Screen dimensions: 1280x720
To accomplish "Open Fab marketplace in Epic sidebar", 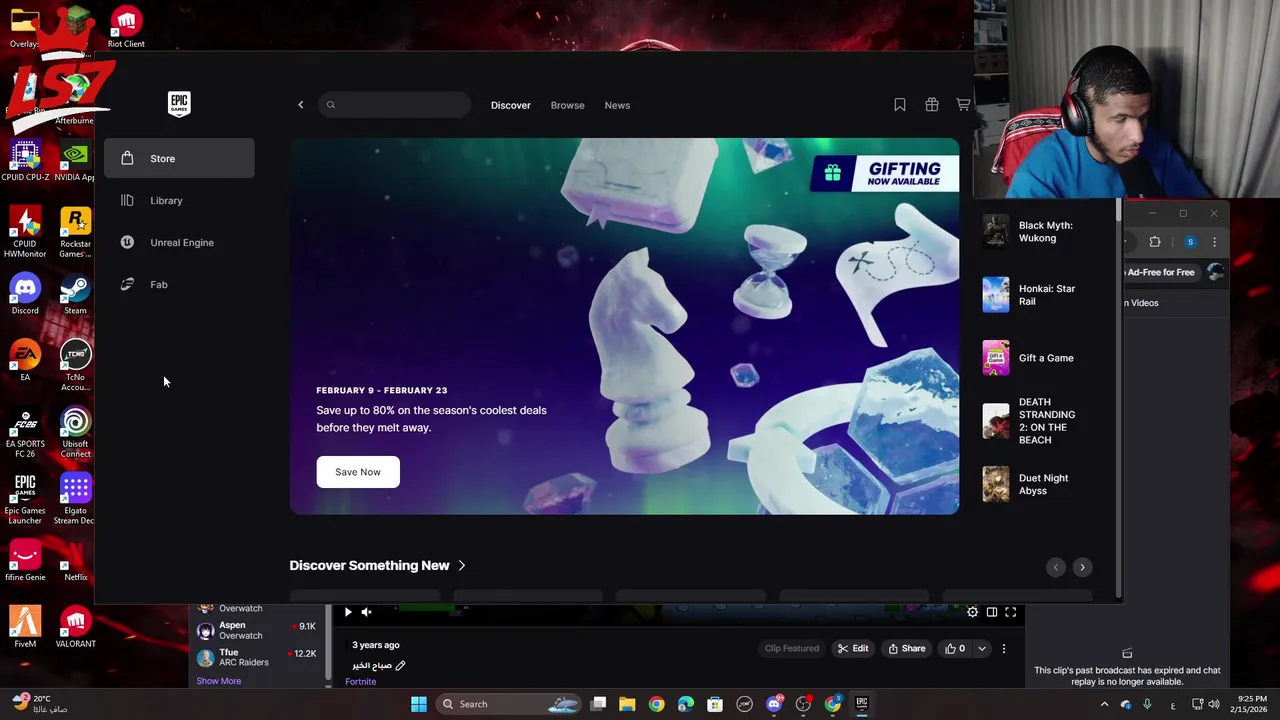I will point(179,284).
